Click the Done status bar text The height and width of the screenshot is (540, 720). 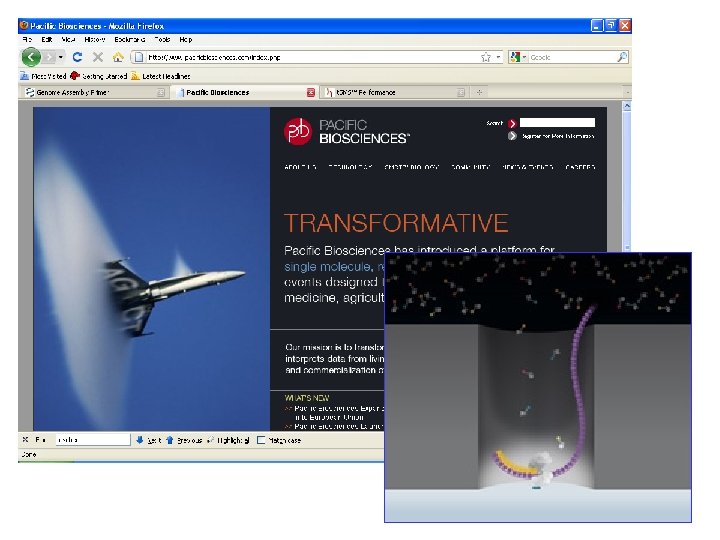[28, 455]
